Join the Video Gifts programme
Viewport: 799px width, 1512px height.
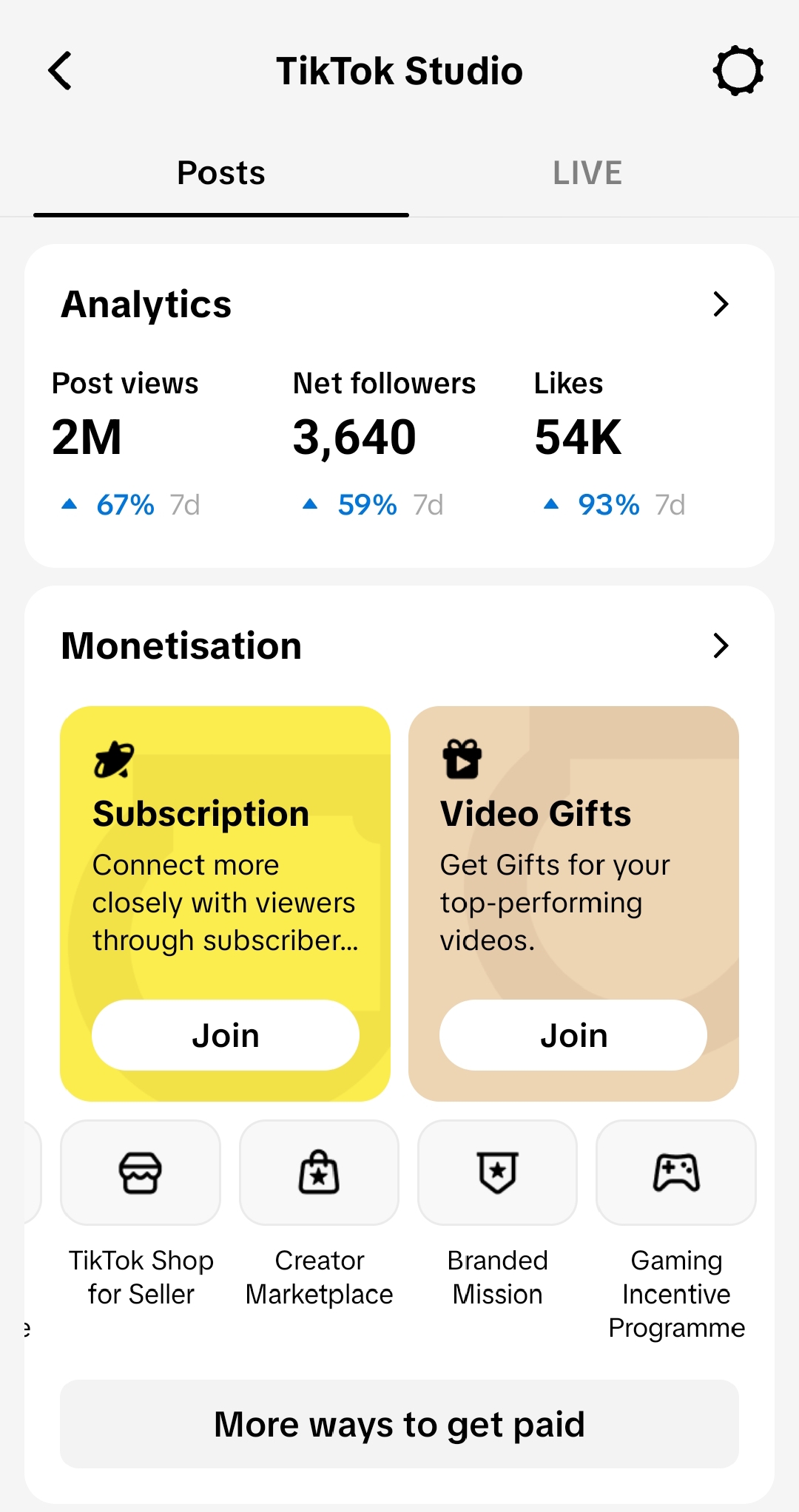tap(573, 1035)
